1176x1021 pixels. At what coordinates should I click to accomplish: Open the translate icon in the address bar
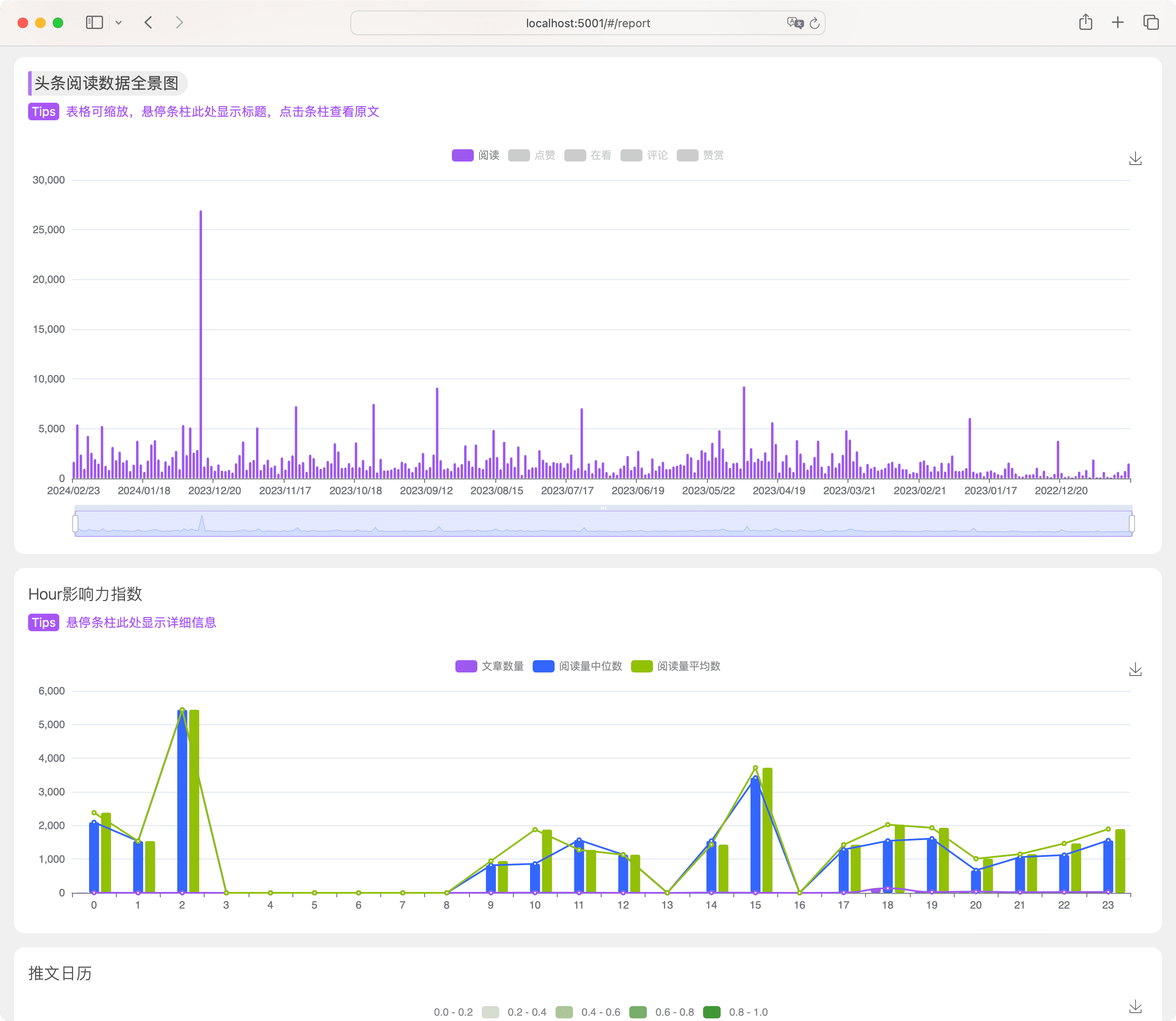(x=796, y=23)
